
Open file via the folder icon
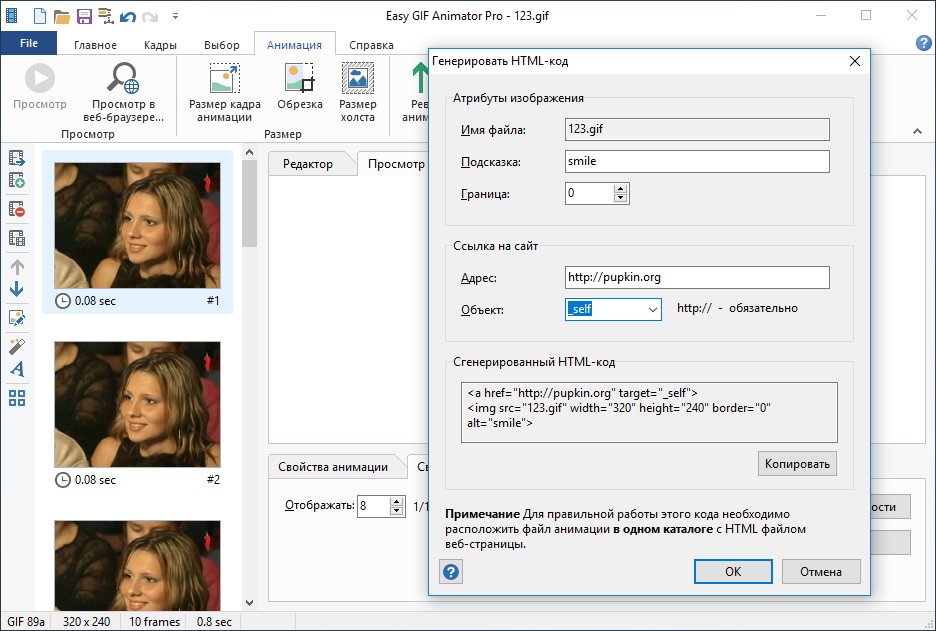(x=61, y=16)
